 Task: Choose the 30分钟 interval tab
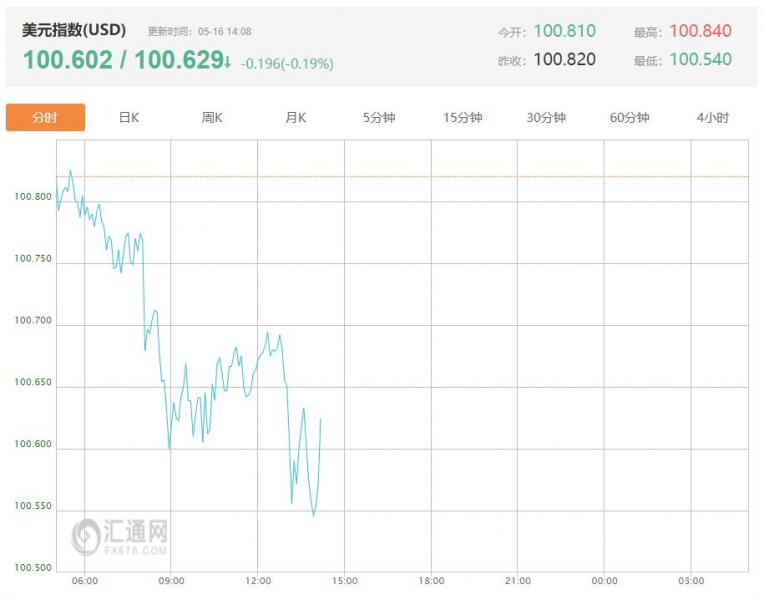coord(546,117)
